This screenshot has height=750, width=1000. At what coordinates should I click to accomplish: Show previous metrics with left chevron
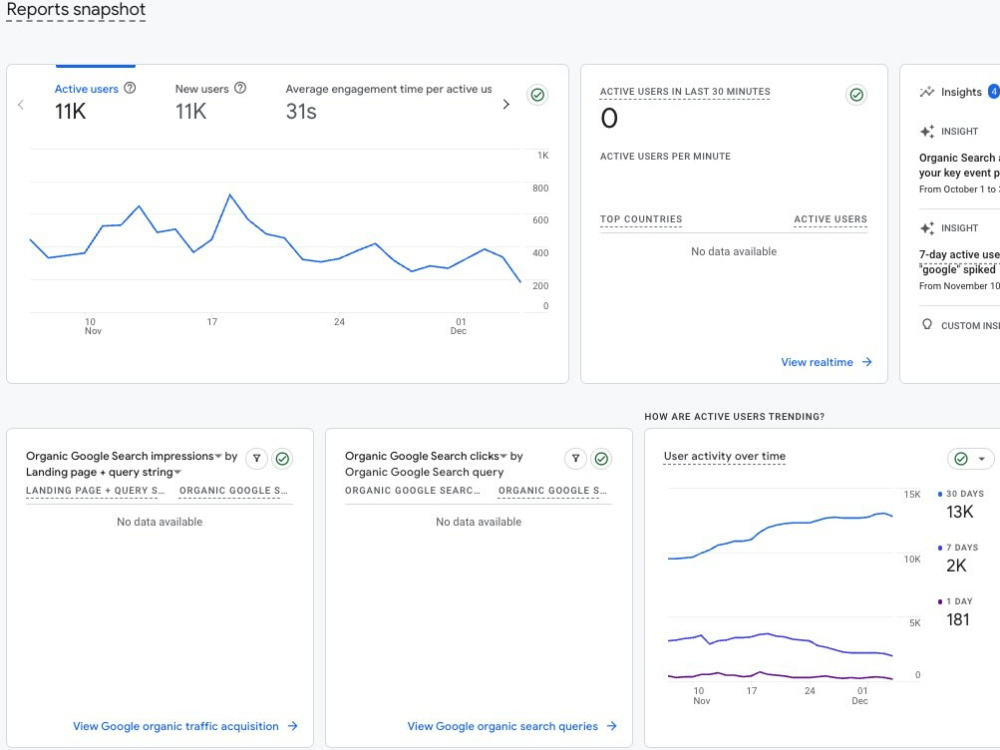pyautogui.click(x=20, y=105)
